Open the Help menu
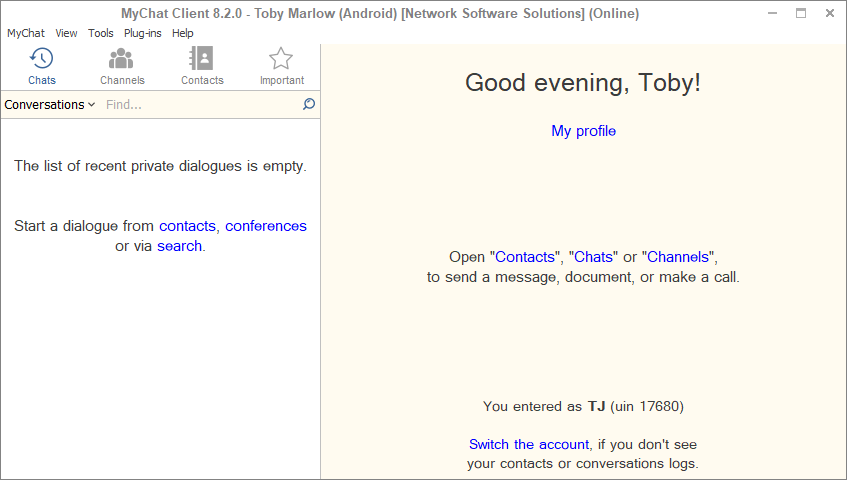This screenshot has height=480, width=847. (x=183, y=33)
